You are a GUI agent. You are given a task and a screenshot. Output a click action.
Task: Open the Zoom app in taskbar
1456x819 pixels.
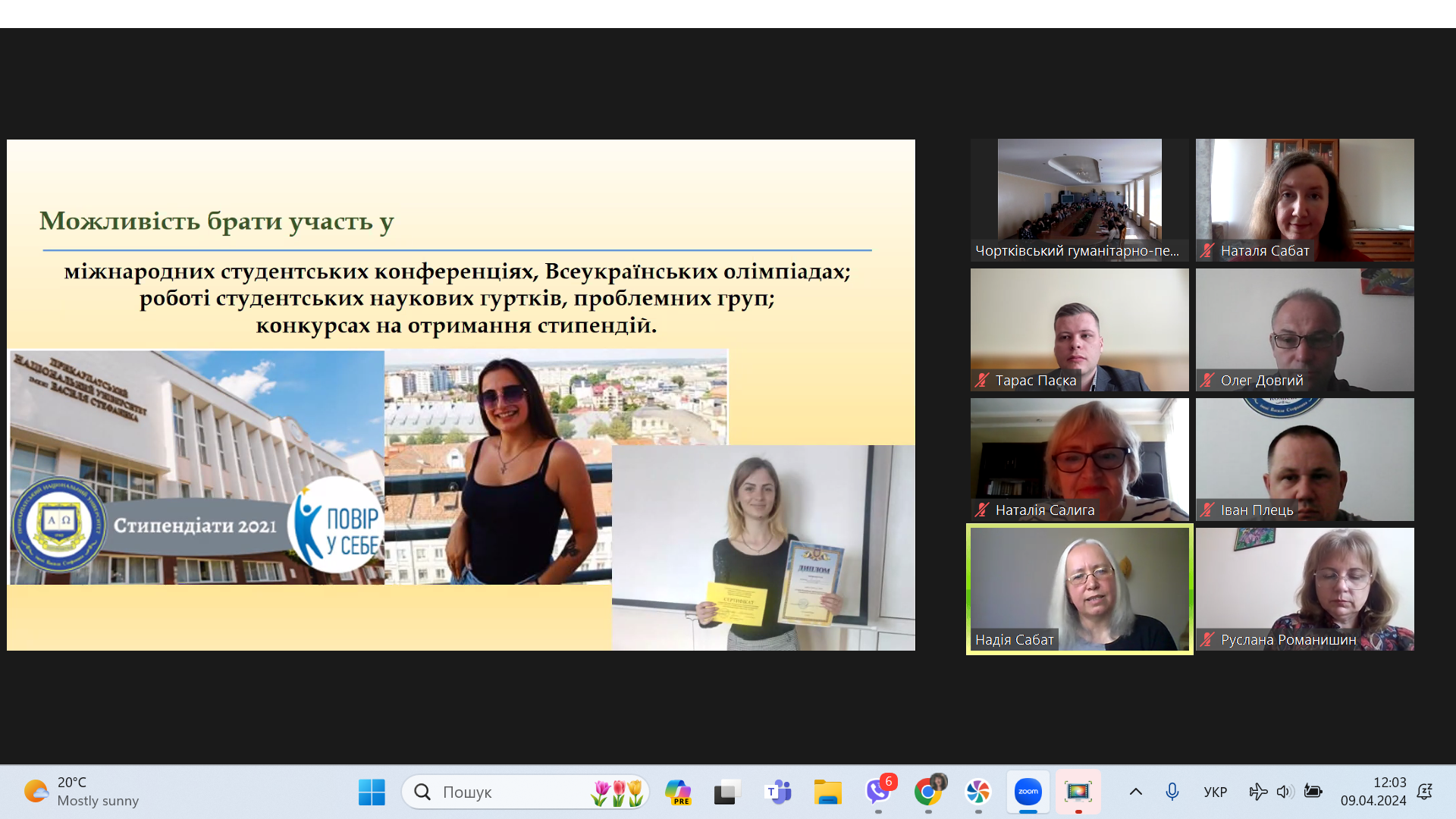coord(1028,792)
